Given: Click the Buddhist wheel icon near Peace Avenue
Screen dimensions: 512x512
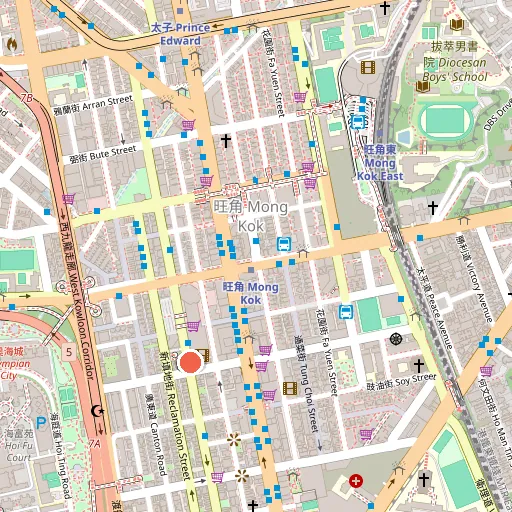Looking at the screenshot, I should (x=396, y=339).
